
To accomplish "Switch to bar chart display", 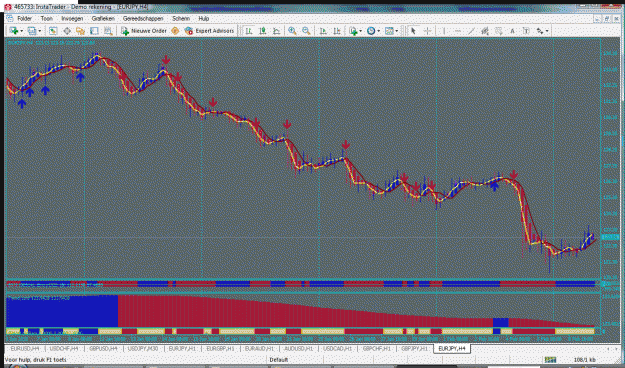I will (249, 31).
